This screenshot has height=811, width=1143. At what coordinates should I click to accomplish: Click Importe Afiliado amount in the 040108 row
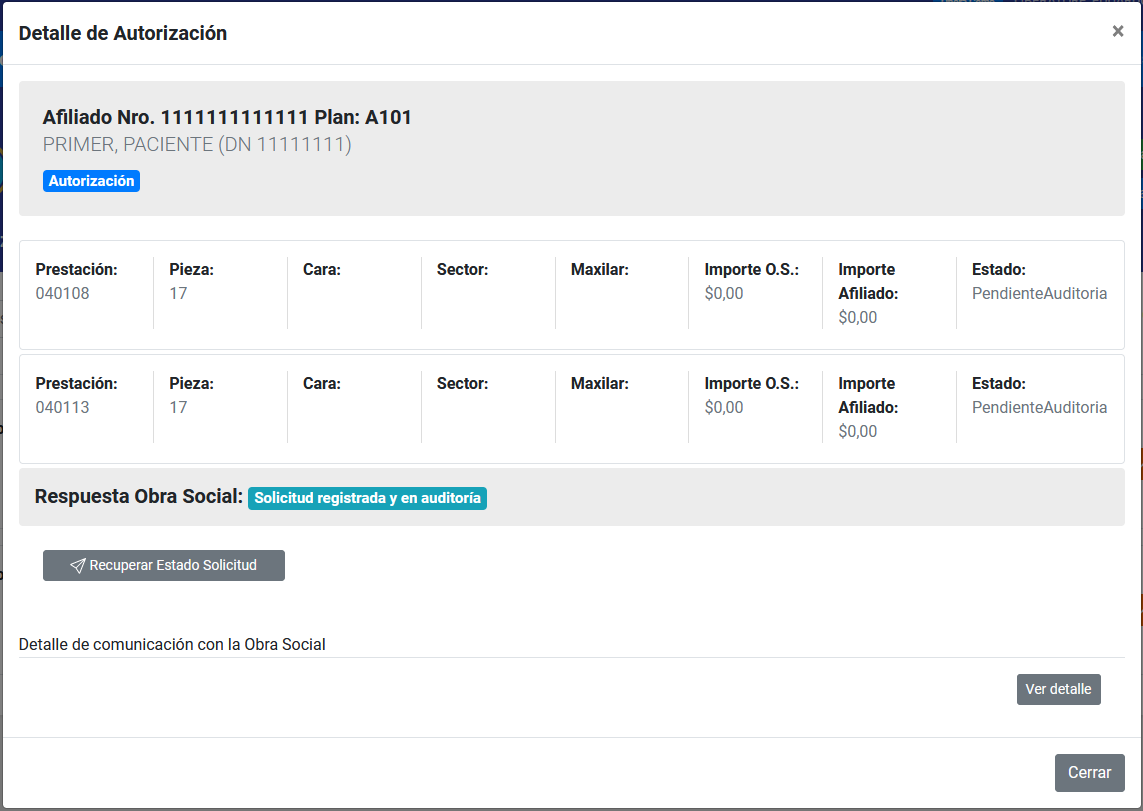tap(857, 317)
